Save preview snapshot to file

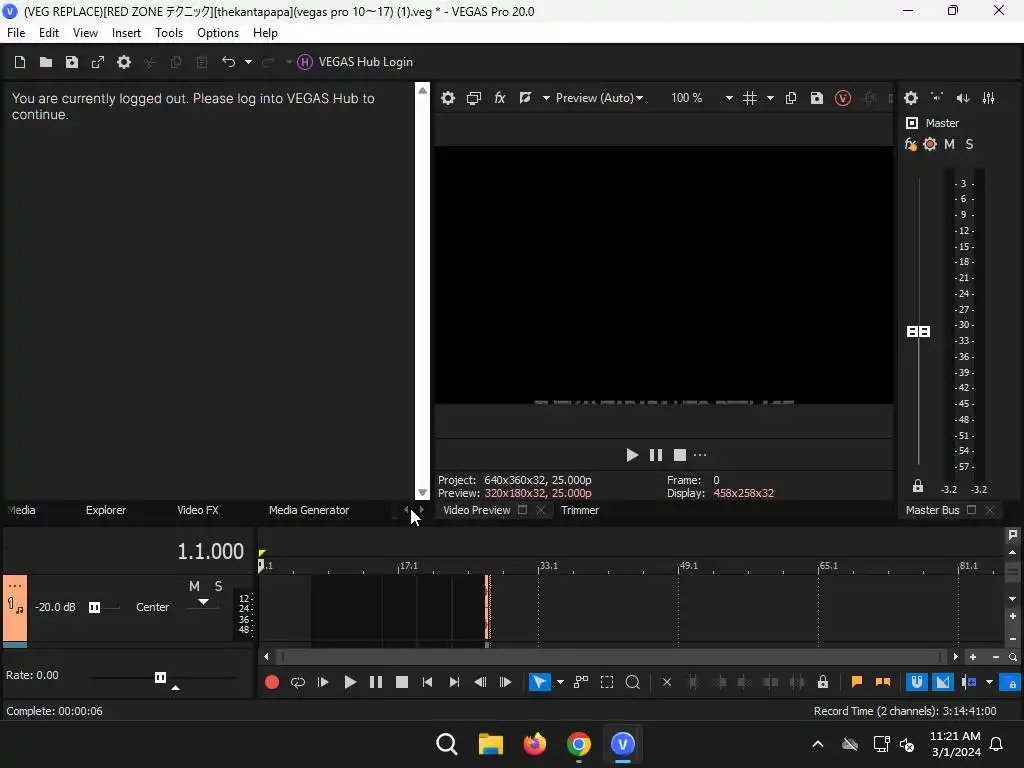coord(817,98)
